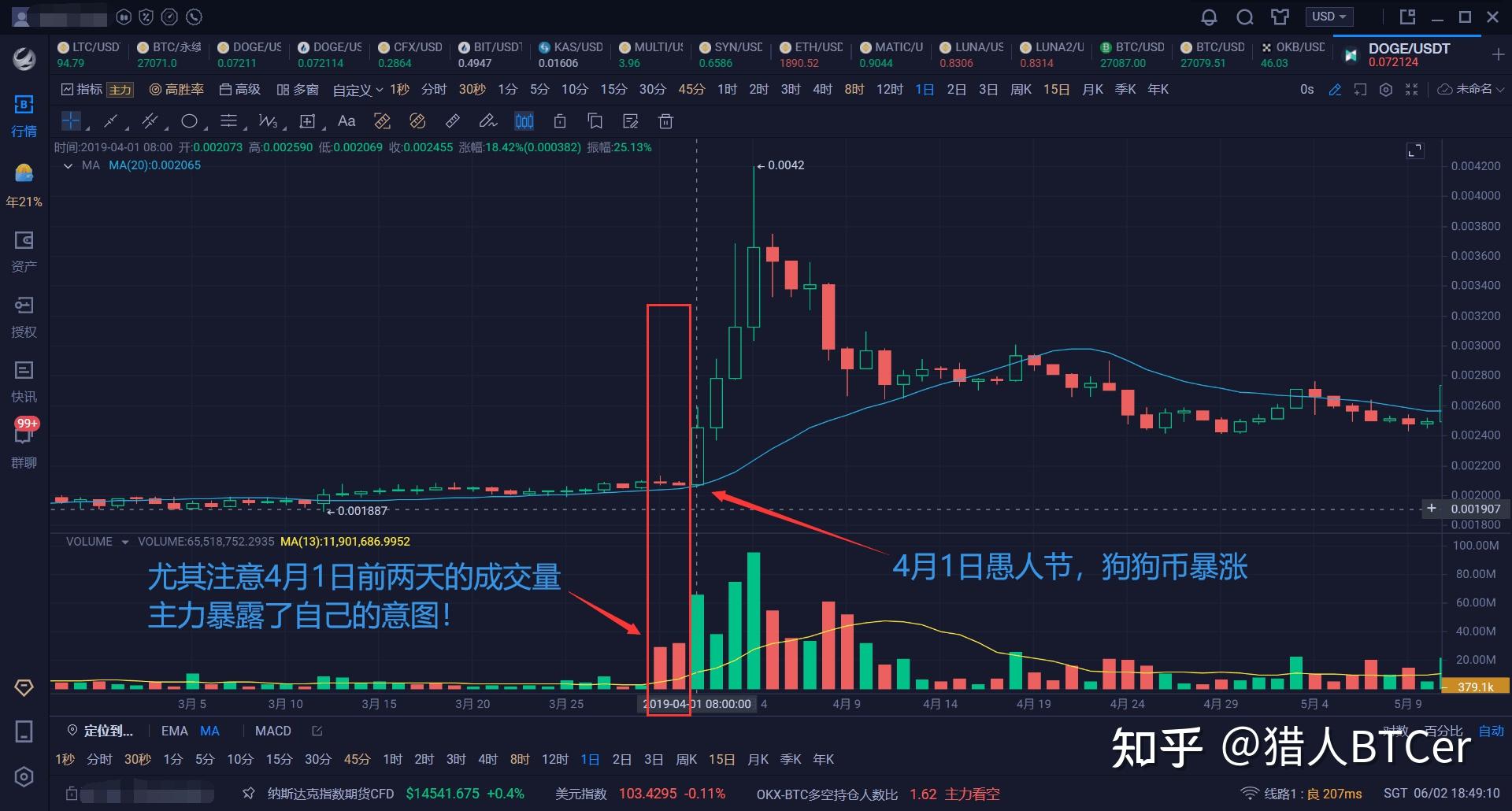The image size is (1512, 811).
Task: Select the 周K period in top bar
Action: [1021, 90]
